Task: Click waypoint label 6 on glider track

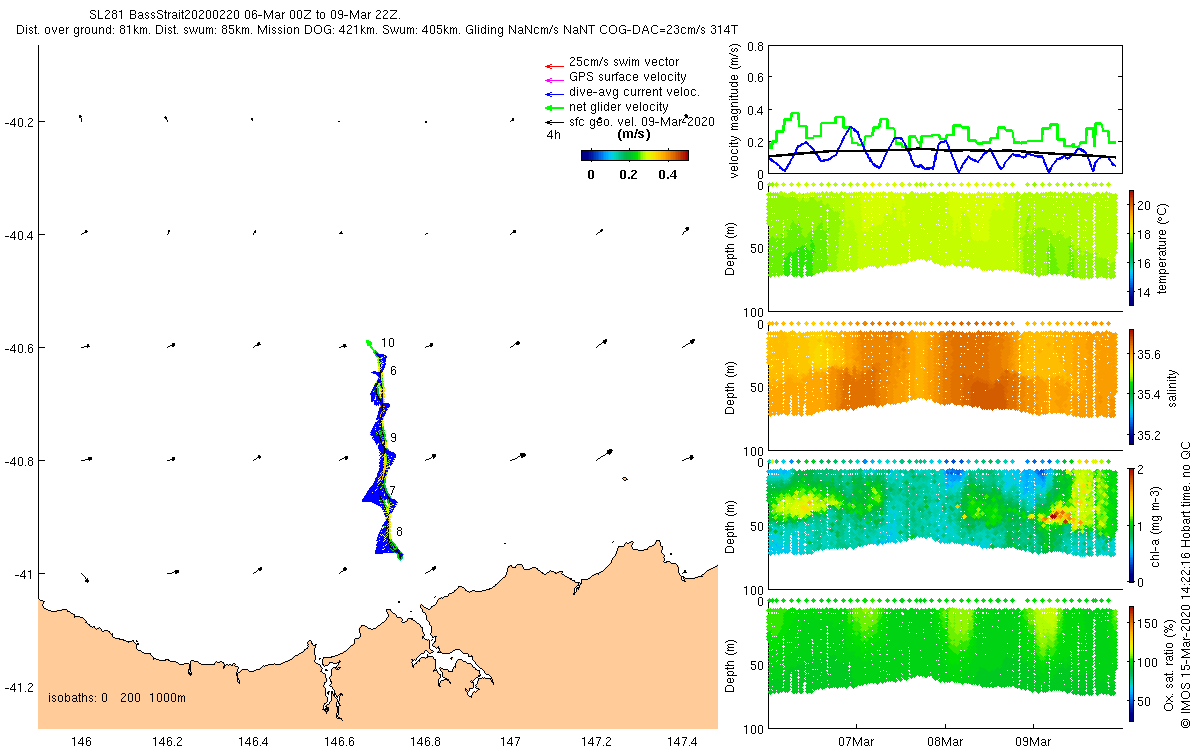Action: (394, 371)
